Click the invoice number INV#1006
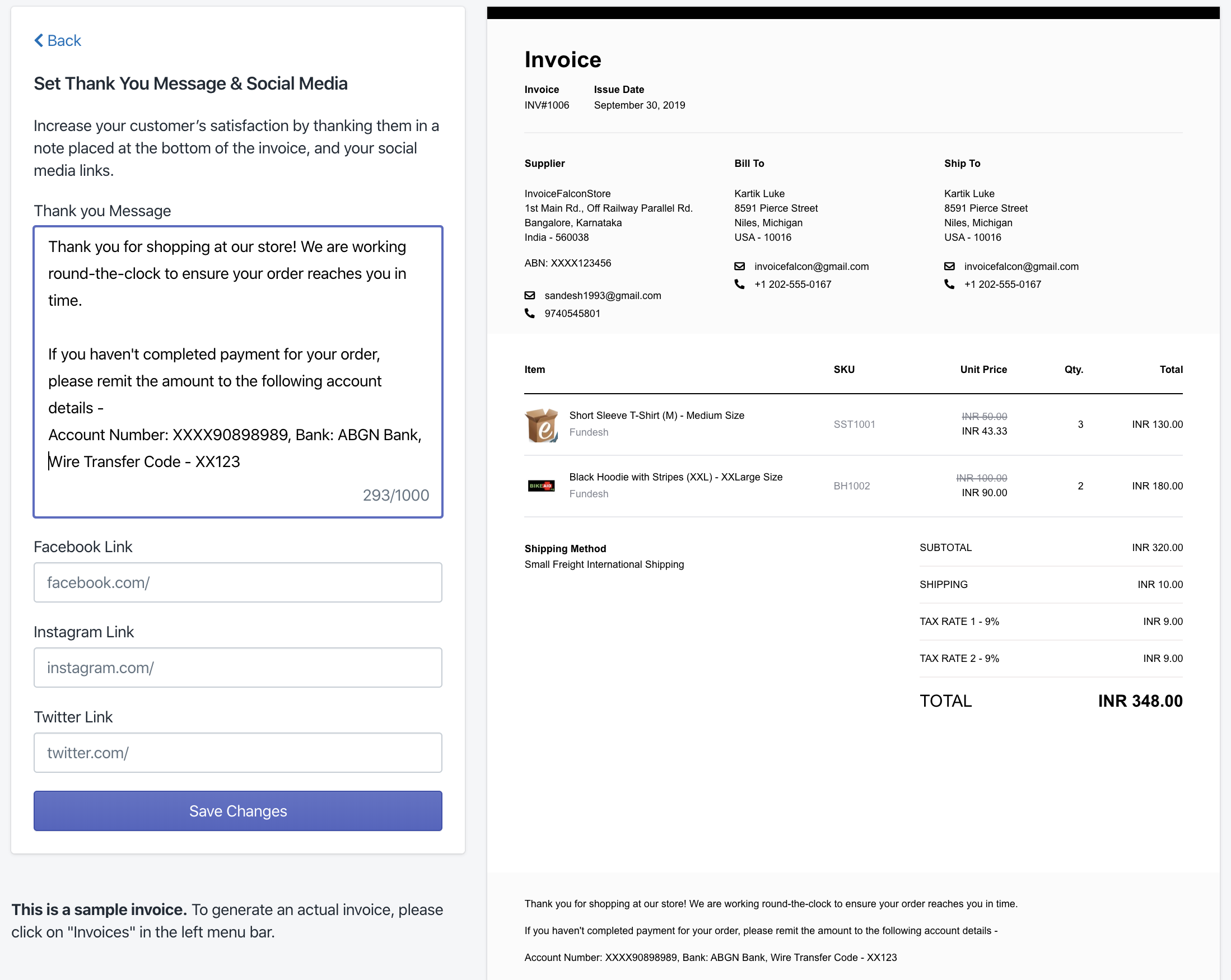The width and height of the screenshot is (1231, 980). [x=547, y=105]
